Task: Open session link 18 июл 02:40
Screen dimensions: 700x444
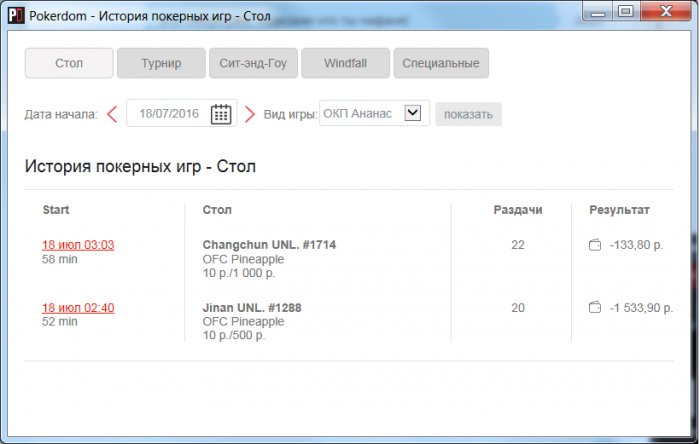Action: click(x=78, y=307)
